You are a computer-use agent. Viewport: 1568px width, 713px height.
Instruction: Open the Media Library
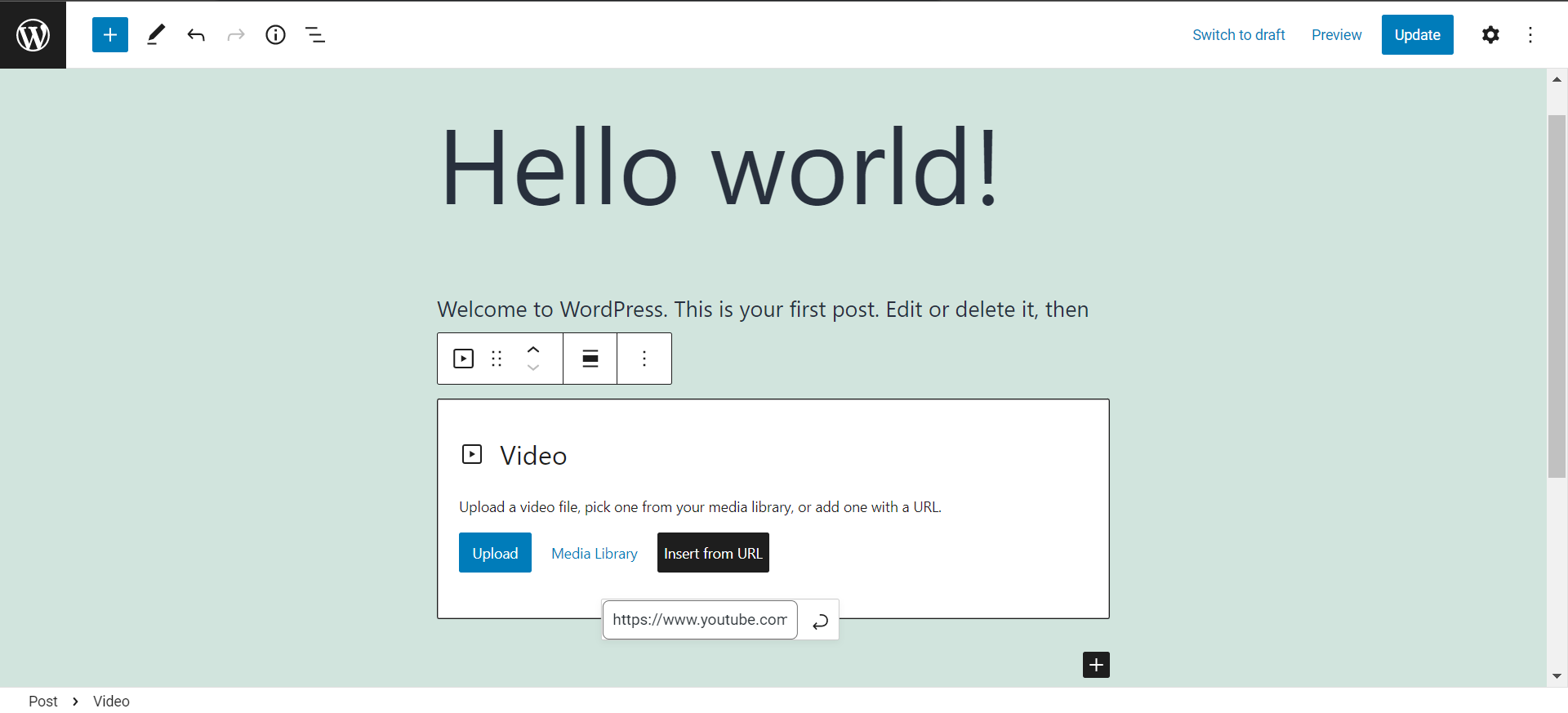pos(595,553)
